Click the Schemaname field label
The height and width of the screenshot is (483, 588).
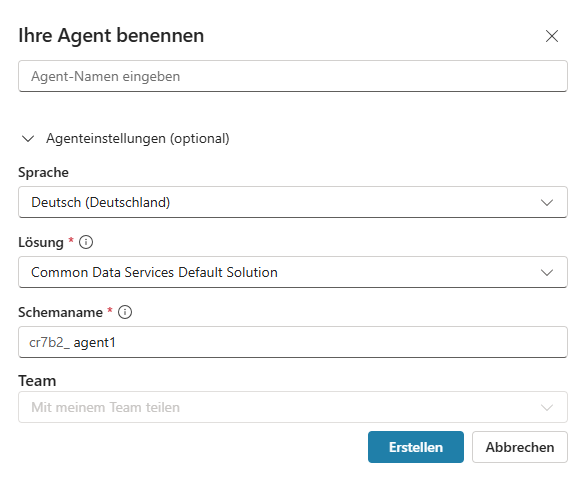[x=60, y=312]
